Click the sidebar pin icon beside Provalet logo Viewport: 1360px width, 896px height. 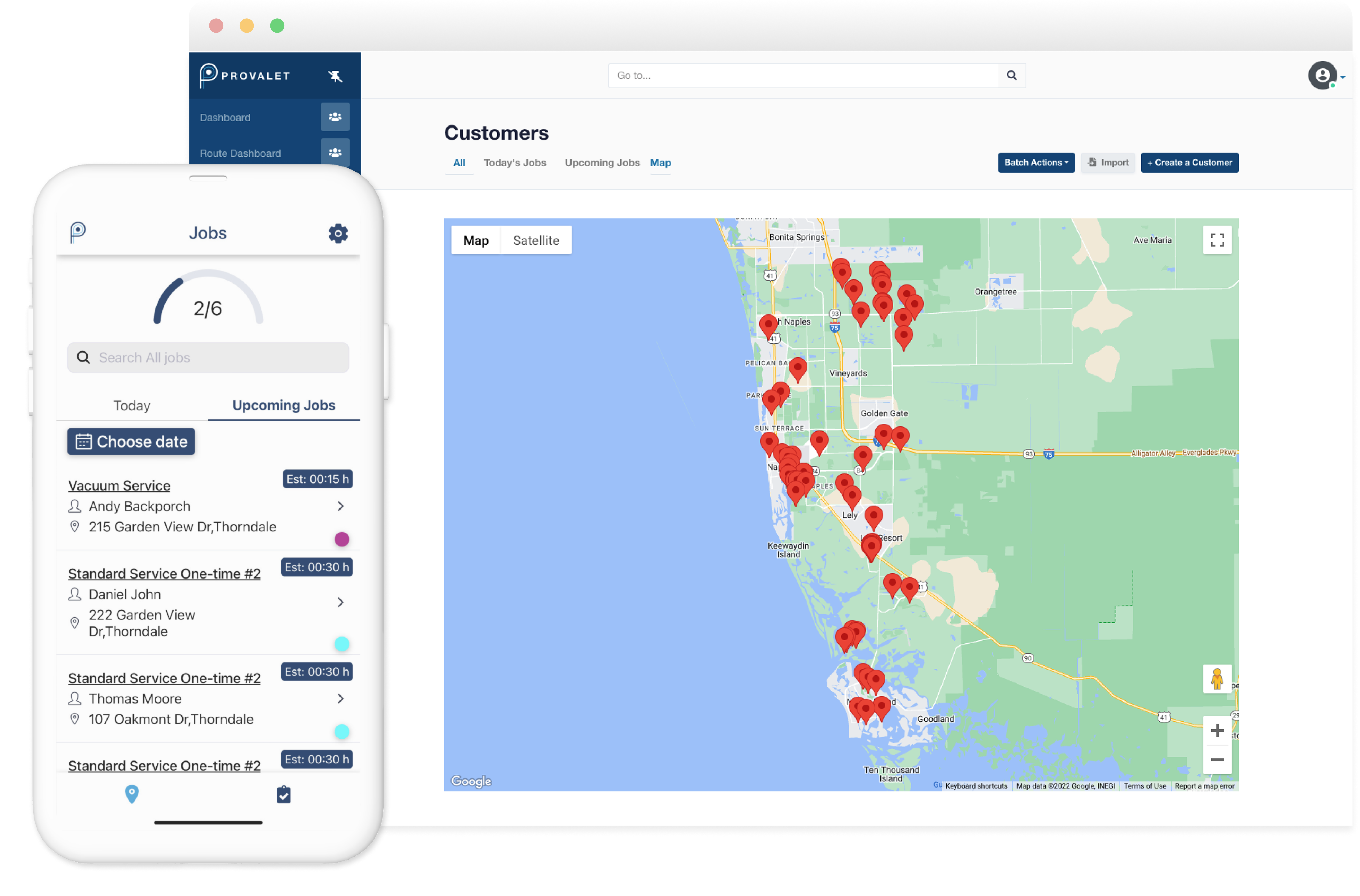pyautogui.click(x=335, y=76)
